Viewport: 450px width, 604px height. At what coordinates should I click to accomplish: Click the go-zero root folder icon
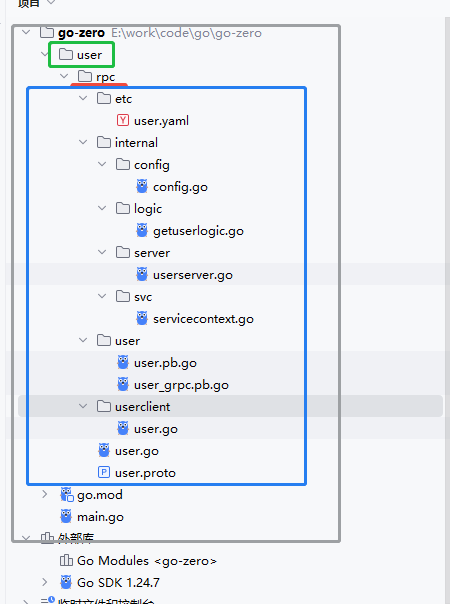[47, 32]
